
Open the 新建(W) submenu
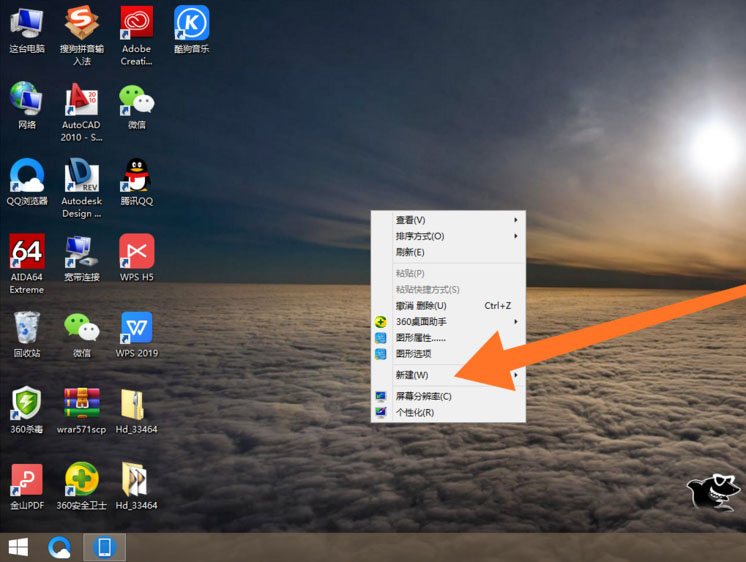tap(448, 375)
